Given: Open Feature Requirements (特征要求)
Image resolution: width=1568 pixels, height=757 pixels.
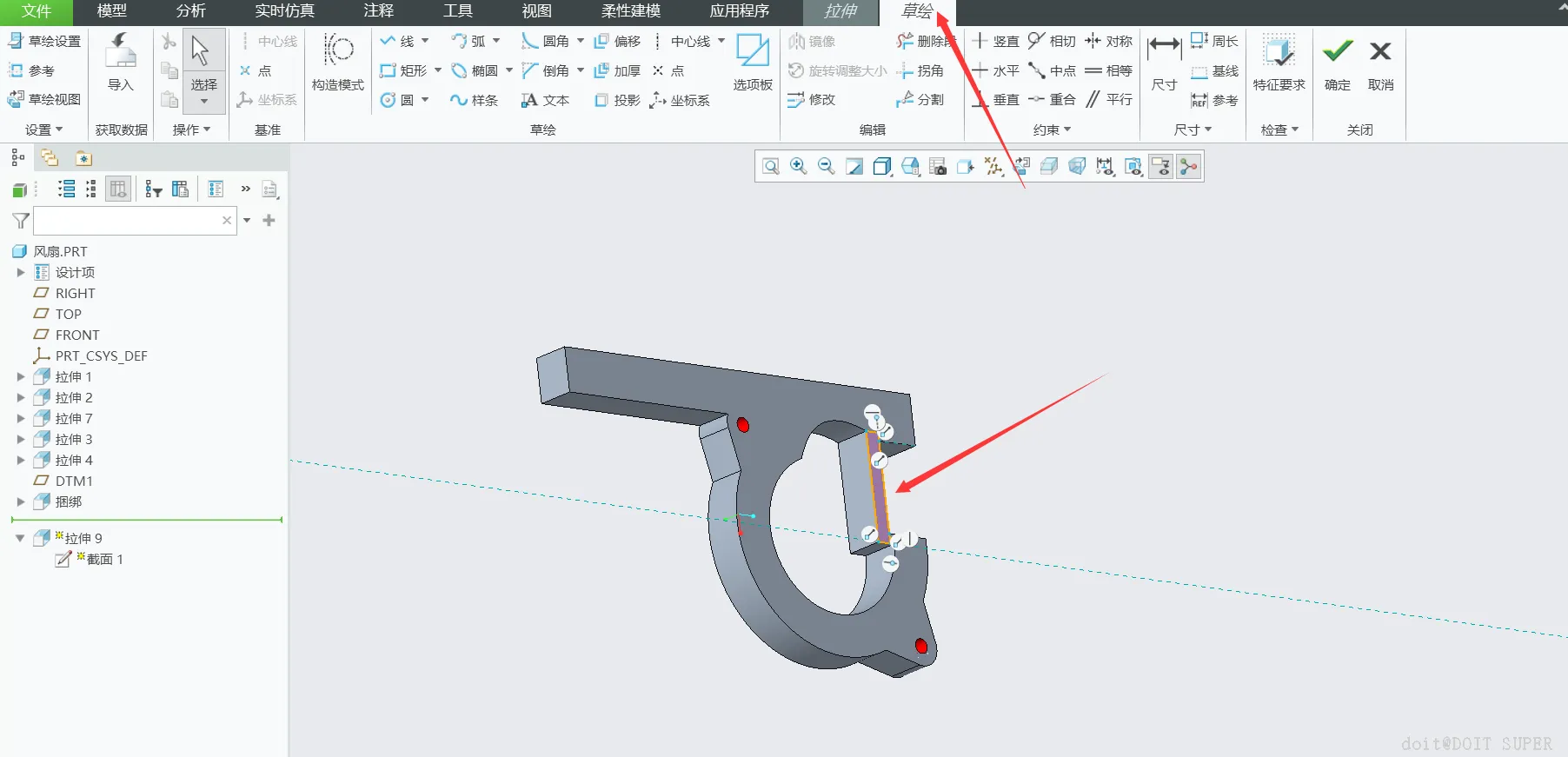Looking at the screenshot, I should (1279, 62).
